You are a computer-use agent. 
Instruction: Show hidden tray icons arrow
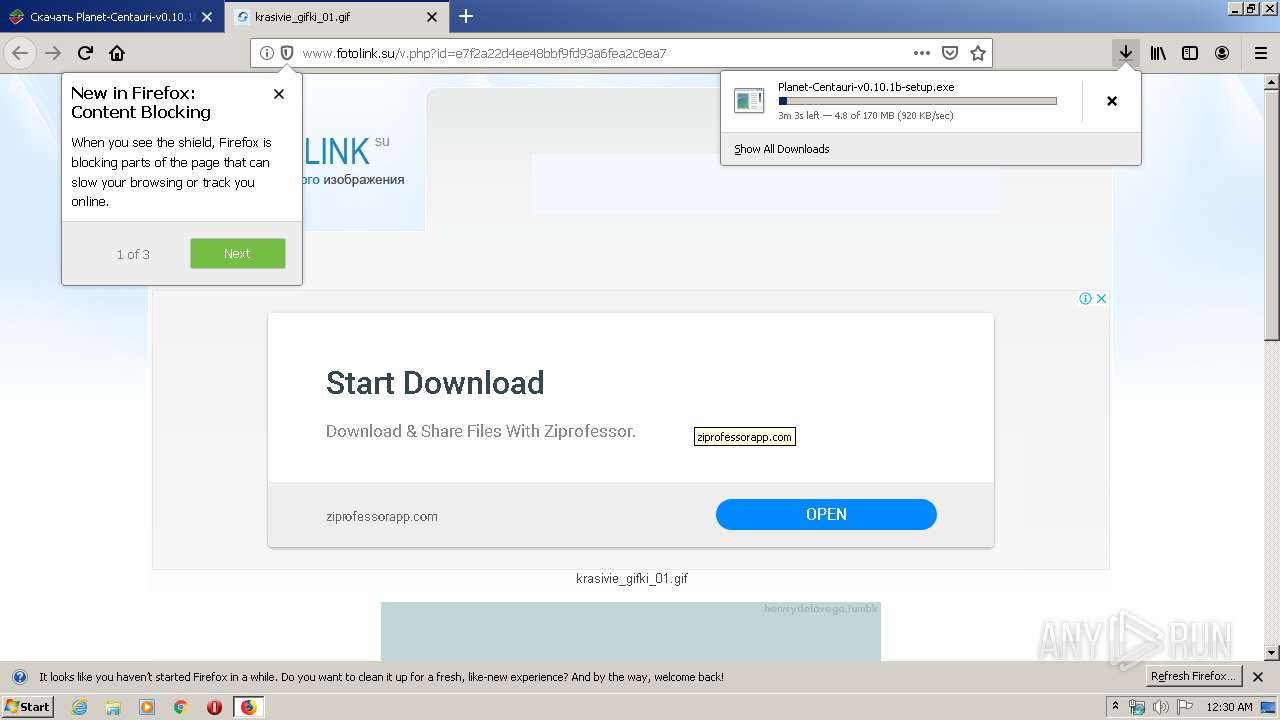tap(1115, 707)
